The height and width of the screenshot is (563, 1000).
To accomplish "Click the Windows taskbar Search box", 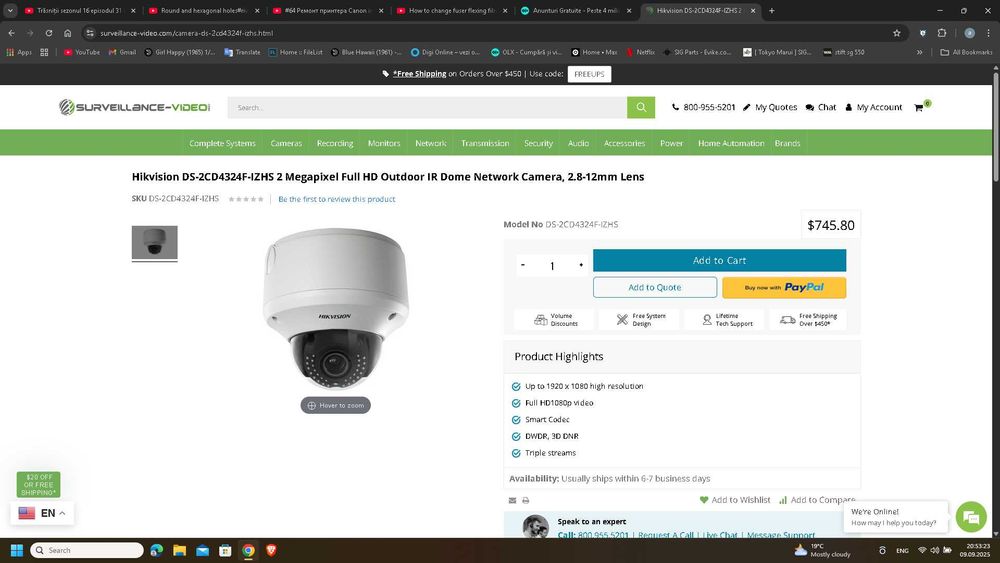I will tap(87, 550).
